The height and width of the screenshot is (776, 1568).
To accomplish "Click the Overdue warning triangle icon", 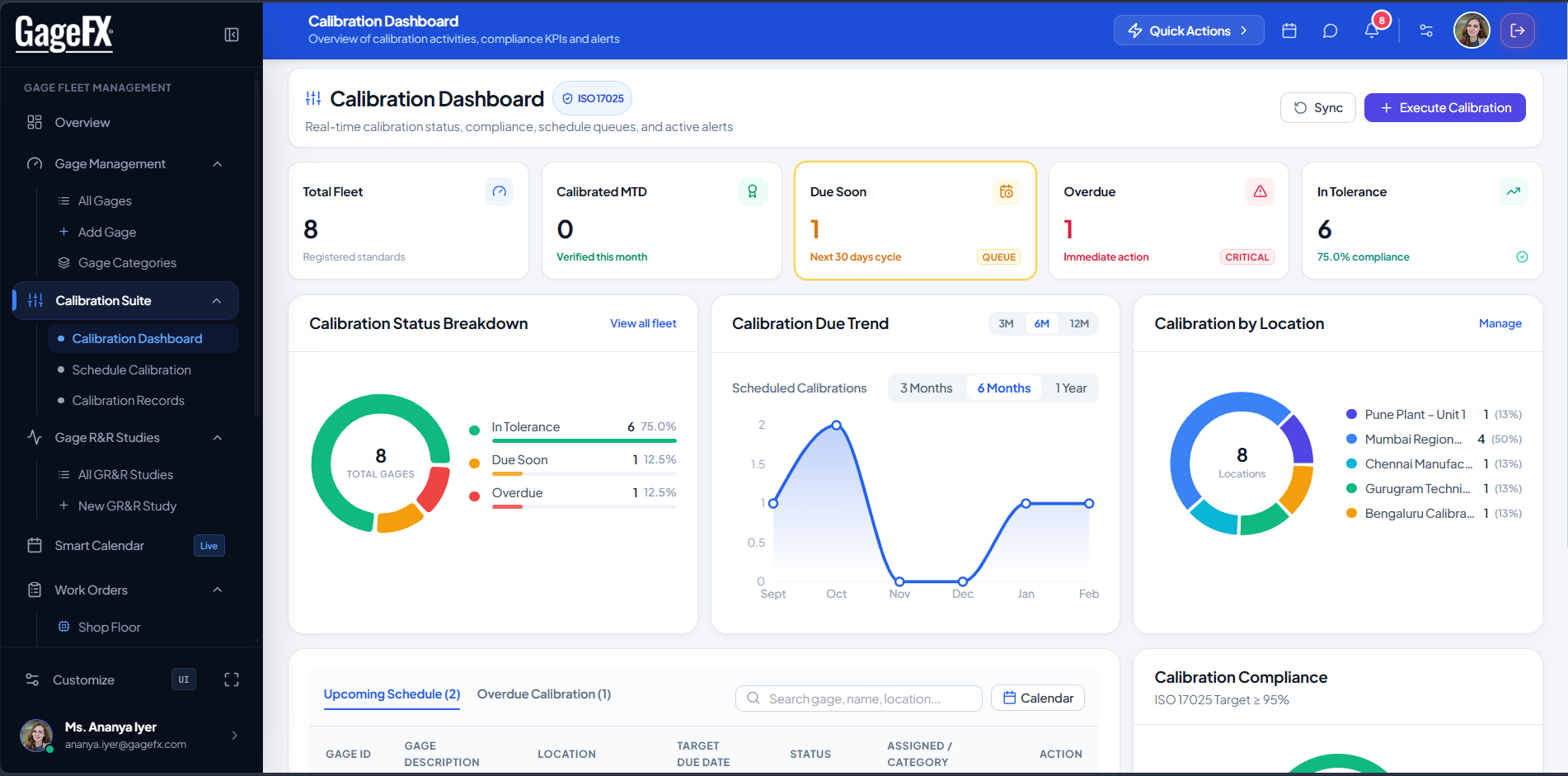I will pyautogui.click(x=1260, y=191).
